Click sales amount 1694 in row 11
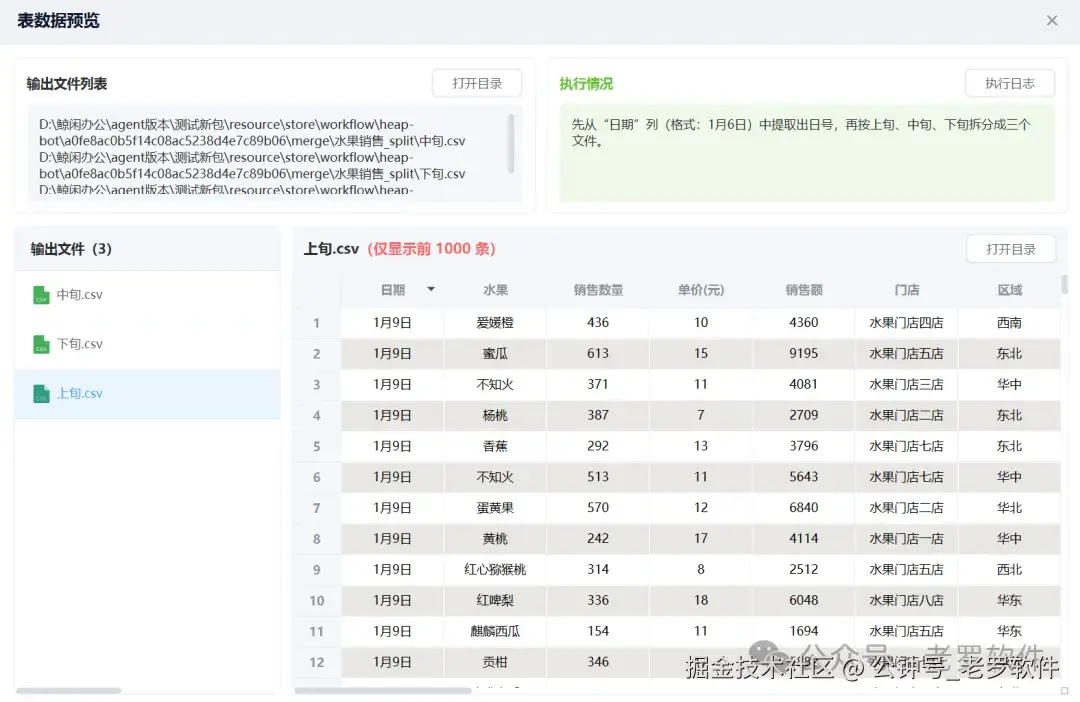 point(804,631)
